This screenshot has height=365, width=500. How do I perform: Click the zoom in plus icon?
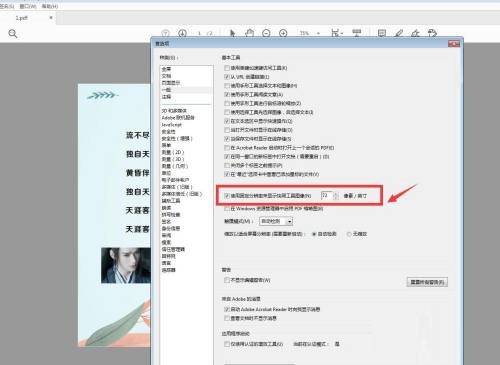(283, 33)
